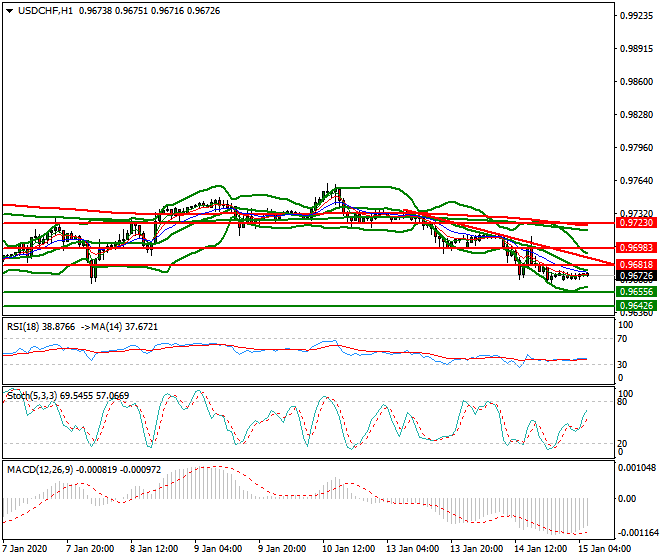
Task: Click the 70 level on RSI scale
Action: (x=625, y=340)
